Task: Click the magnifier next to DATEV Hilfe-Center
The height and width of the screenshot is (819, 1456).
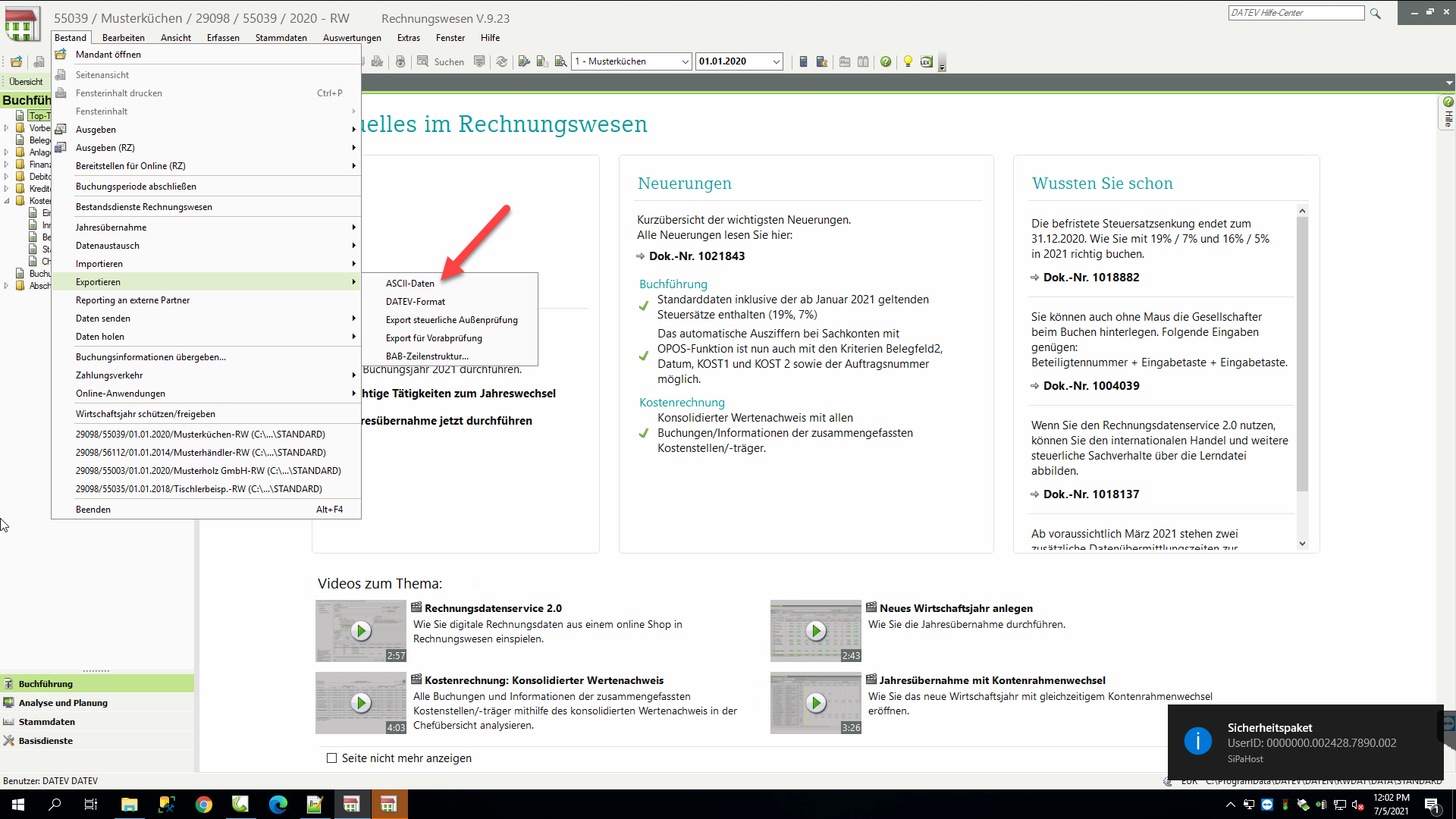Action: [1375, 13]
